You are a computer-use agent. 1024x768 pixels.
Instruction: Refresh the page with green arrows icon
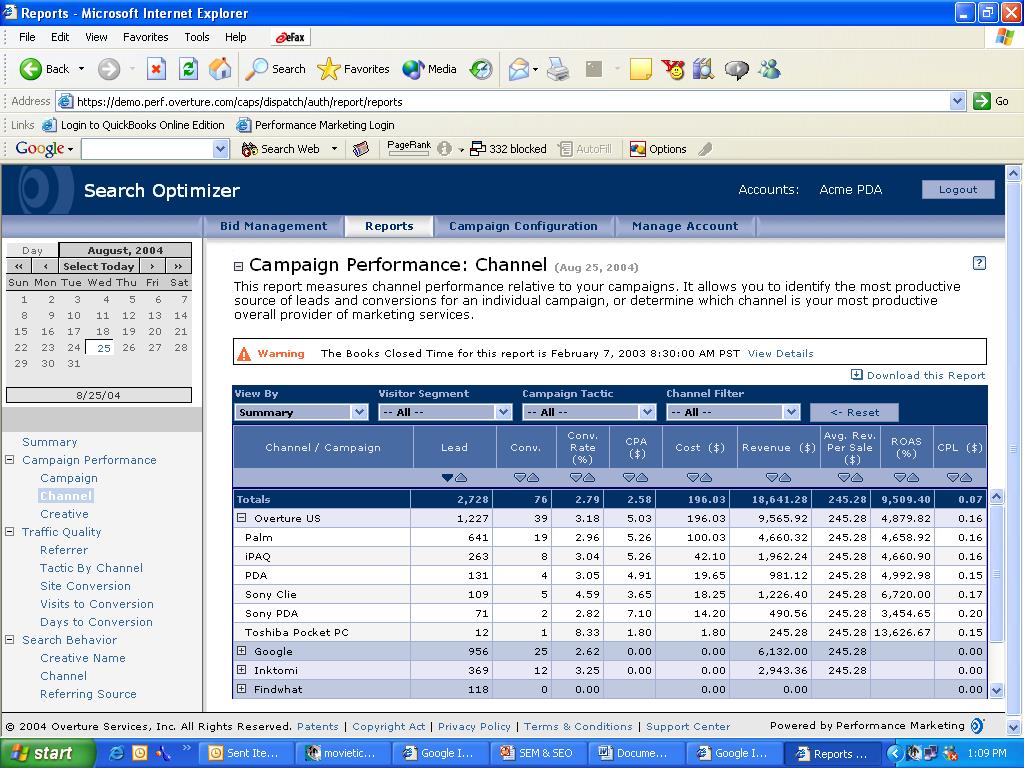(188, 69)
